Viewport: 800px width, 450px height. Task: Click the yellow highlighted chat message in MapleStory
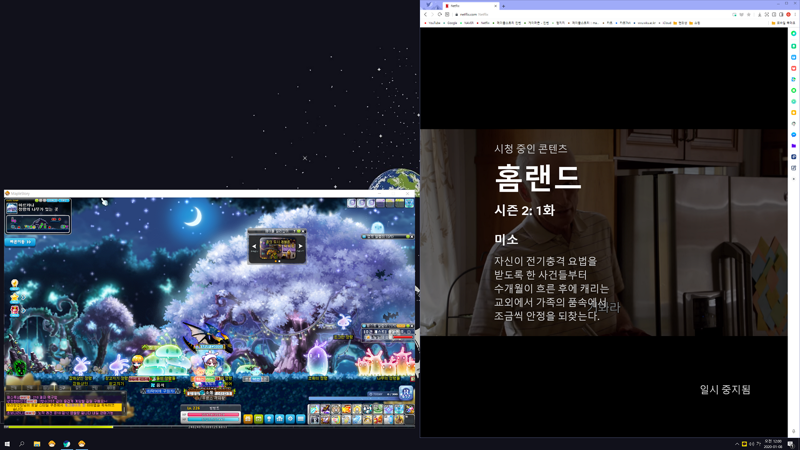click(x=64, y=407)
